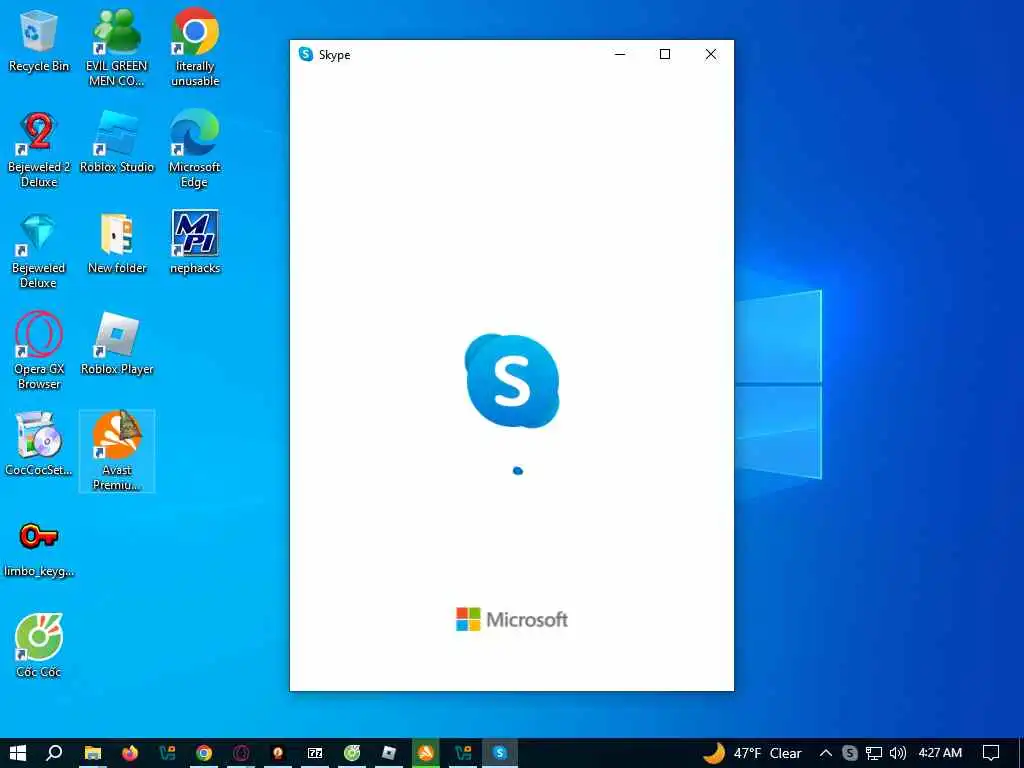This screenshot has width=1024, height=768.
Task: Close the Skype window
Action: coord(711,54)
